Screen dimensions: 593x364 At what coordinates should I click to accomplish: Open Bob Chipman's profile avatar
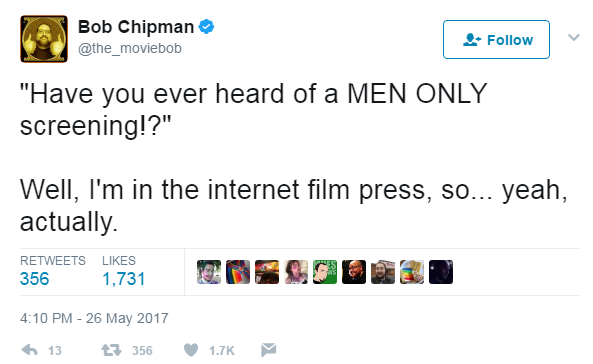pos(44,39)
